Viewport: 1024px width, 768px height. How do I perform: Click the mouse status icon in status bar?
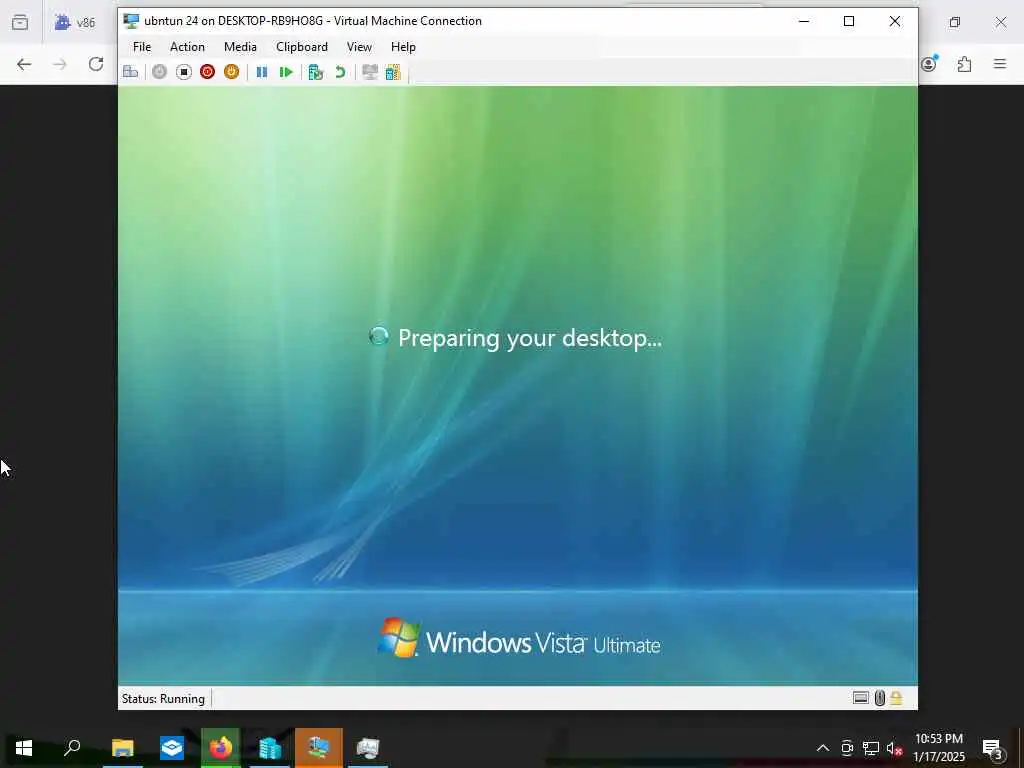(880, 698)
